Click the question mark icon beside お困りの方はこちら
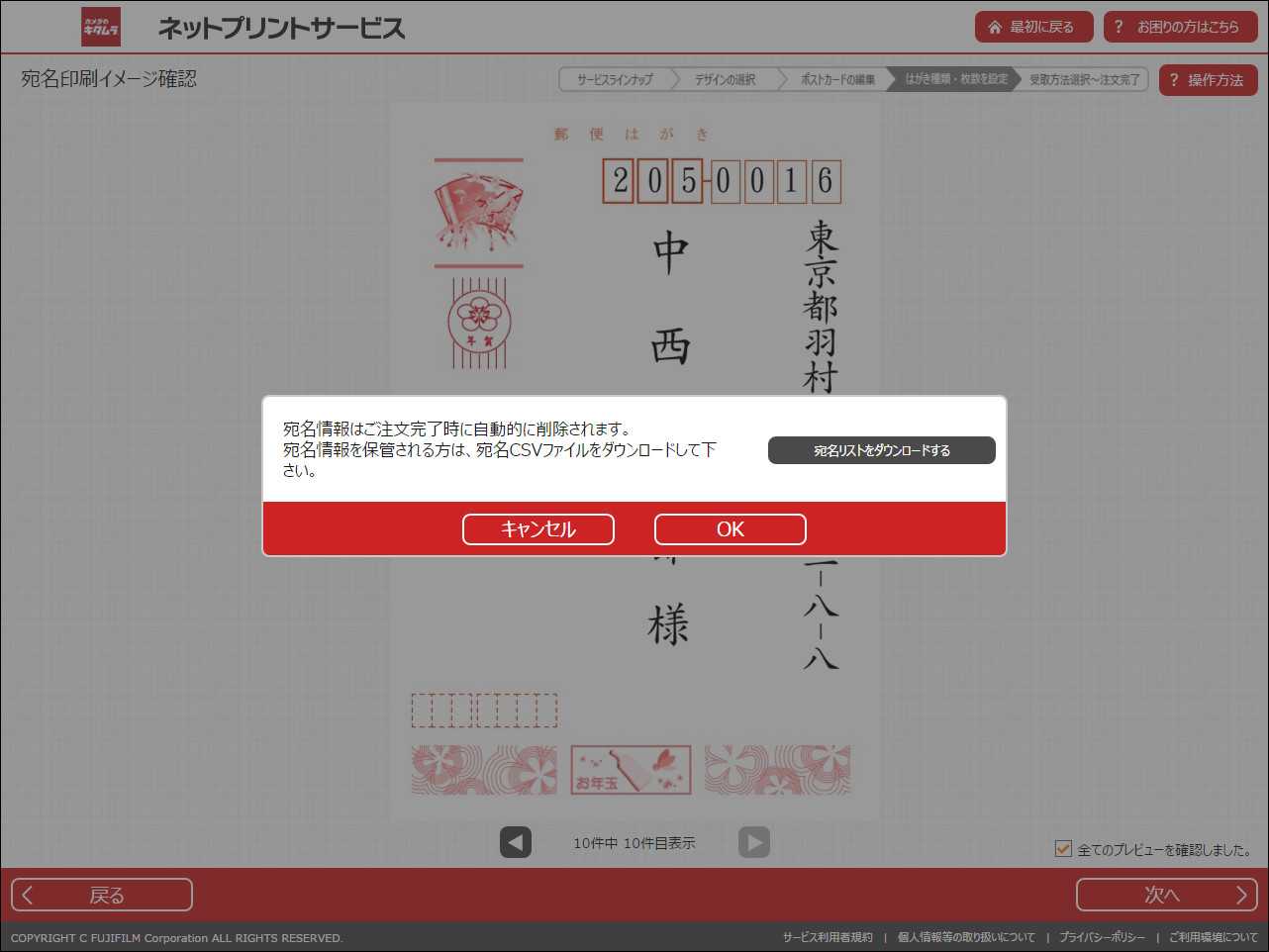Image resolution: width=1269 pixels, height=952 pixels. pos(1120,27)
